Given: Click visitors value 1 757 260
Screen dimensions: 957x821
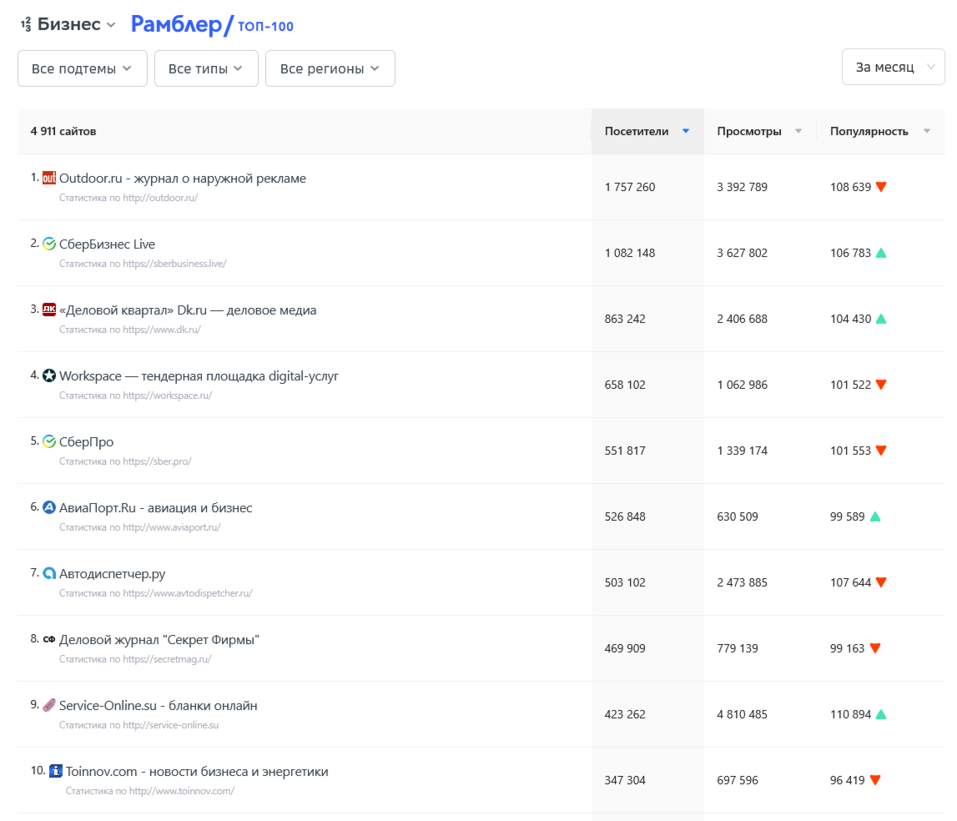Looking at the screenshot, I should point(630,187).
